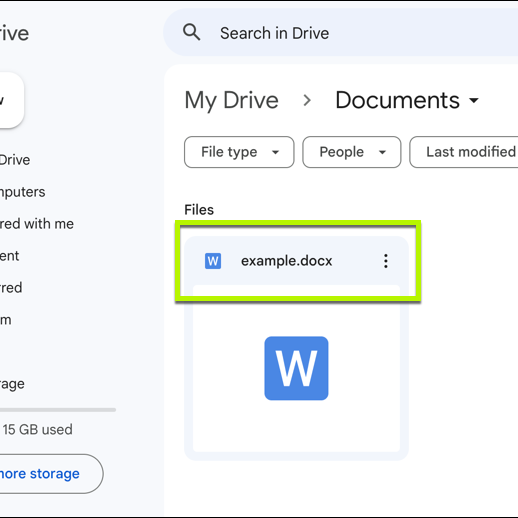Screen dimensions: 518x518
Task: Go to My Drive breadcrumb
Action: pos(232,100)
